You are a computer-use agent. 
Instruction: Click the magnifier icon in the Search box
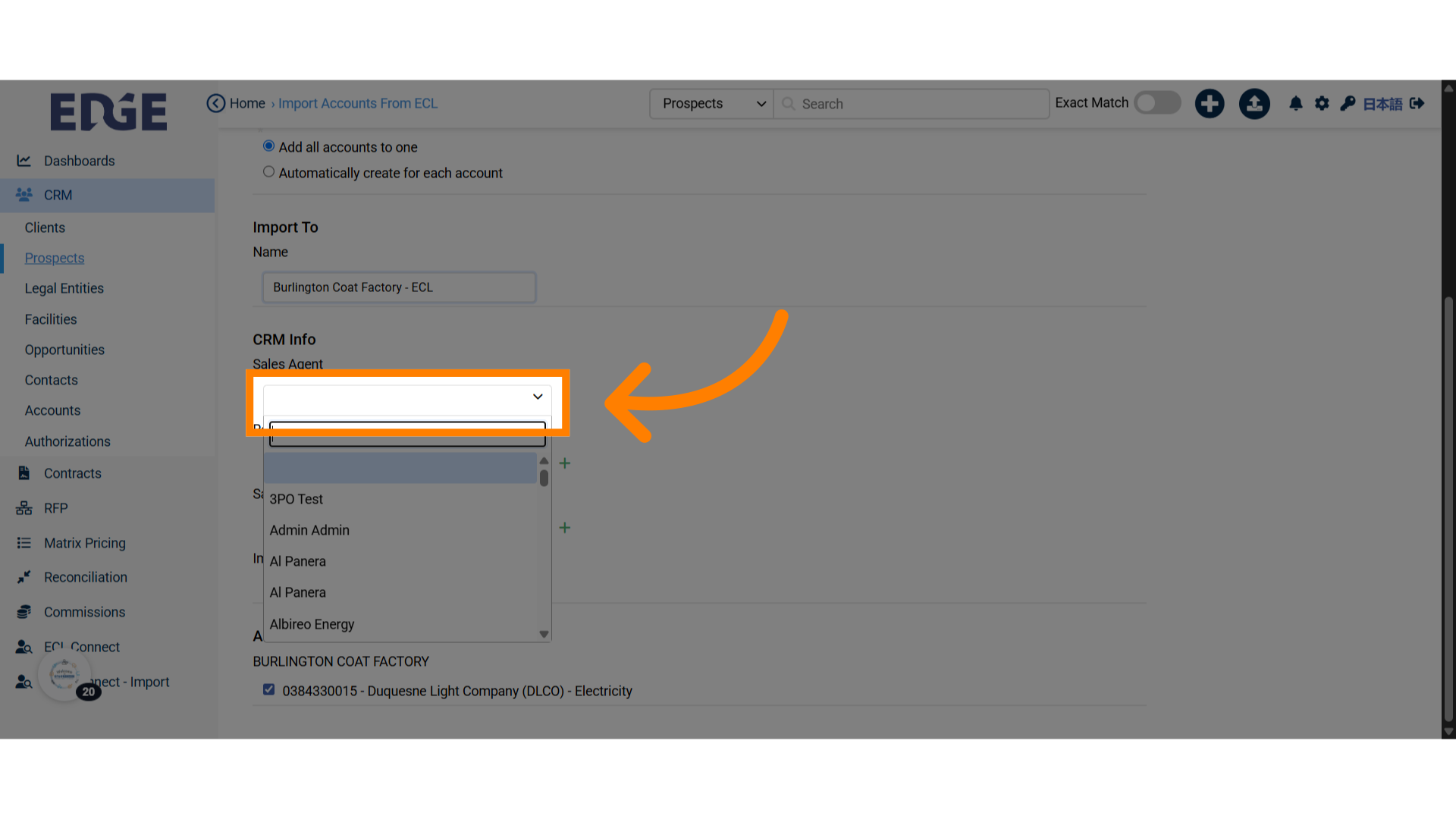click(x=789, y=104)
